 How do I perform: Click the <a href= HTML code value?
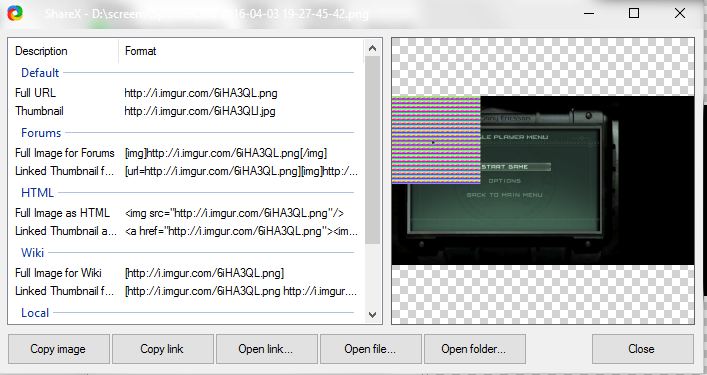pos(241,231)
